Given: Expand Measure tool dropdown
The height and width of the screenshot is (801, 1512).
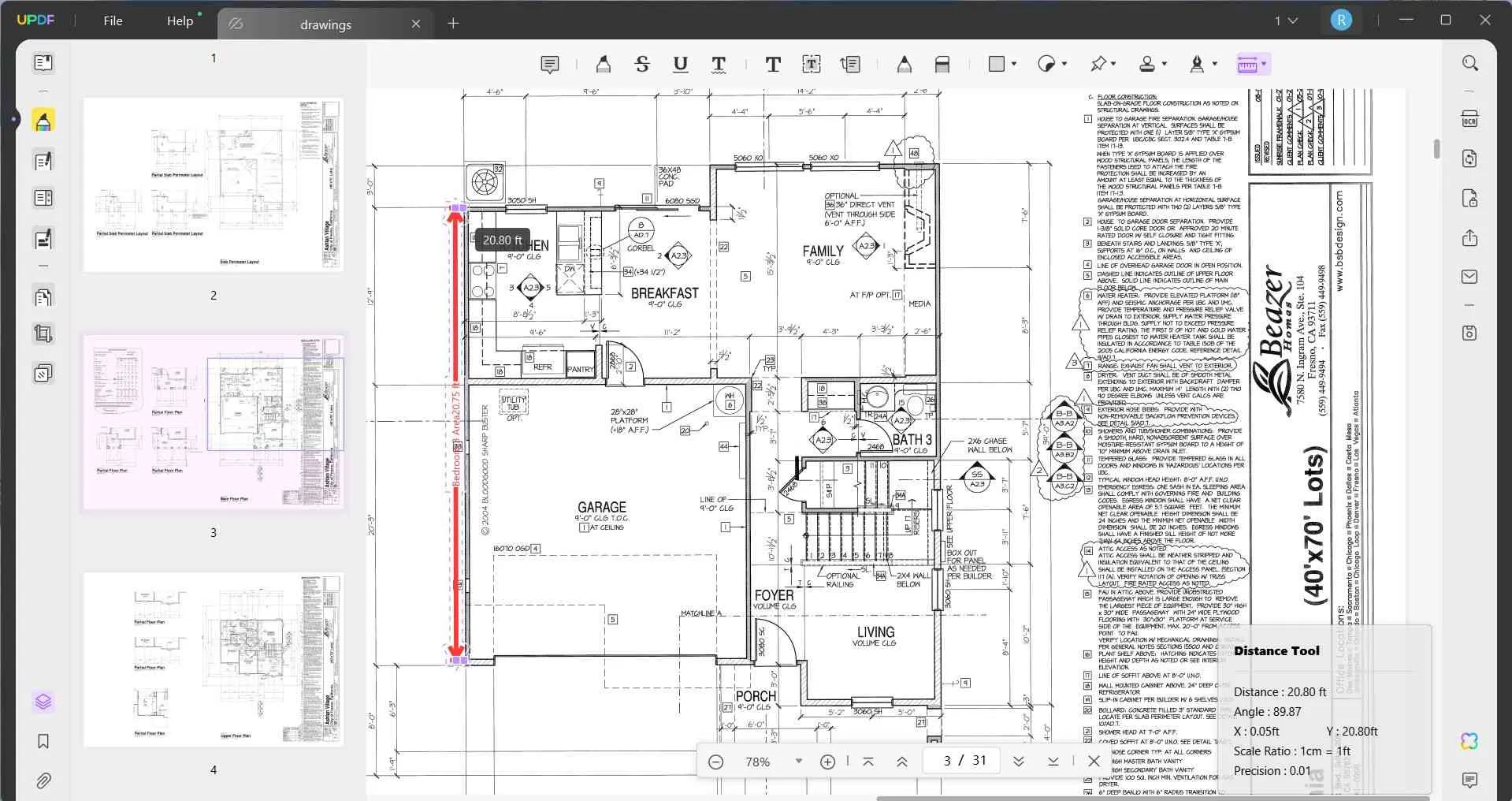Looking at the screenshot, I should click(x=1264, y=64).
